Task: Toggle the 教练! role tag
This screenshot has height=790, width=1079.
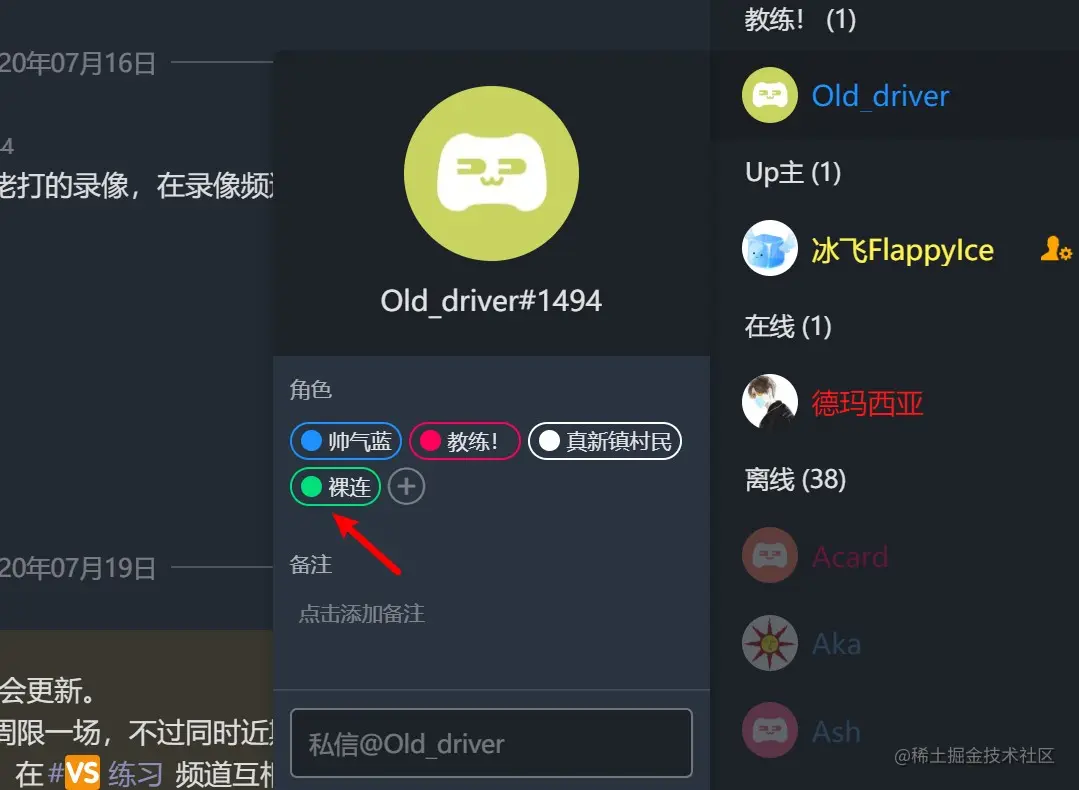Action: 464,440
